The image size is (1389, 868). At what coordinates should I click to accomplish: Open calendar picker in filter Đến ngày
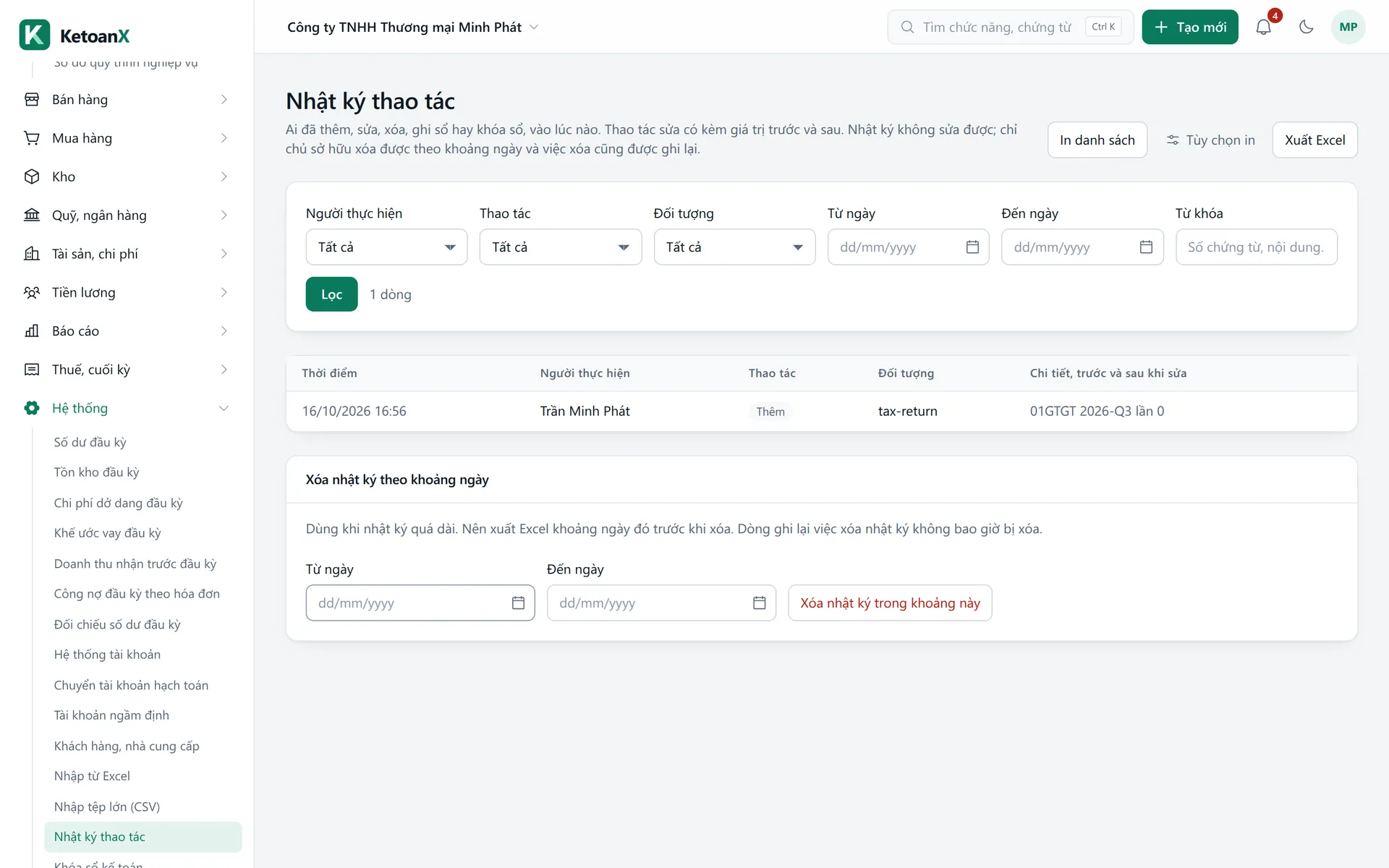(1146, 247)
